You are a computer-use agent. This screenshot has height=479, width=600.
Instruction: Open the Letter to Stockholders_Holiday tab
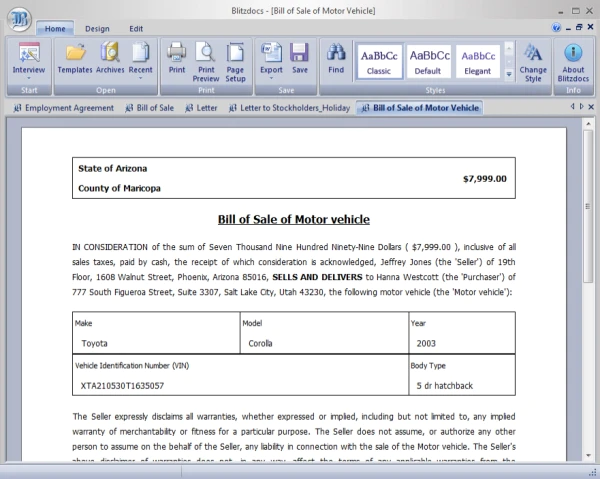(289, 108)
